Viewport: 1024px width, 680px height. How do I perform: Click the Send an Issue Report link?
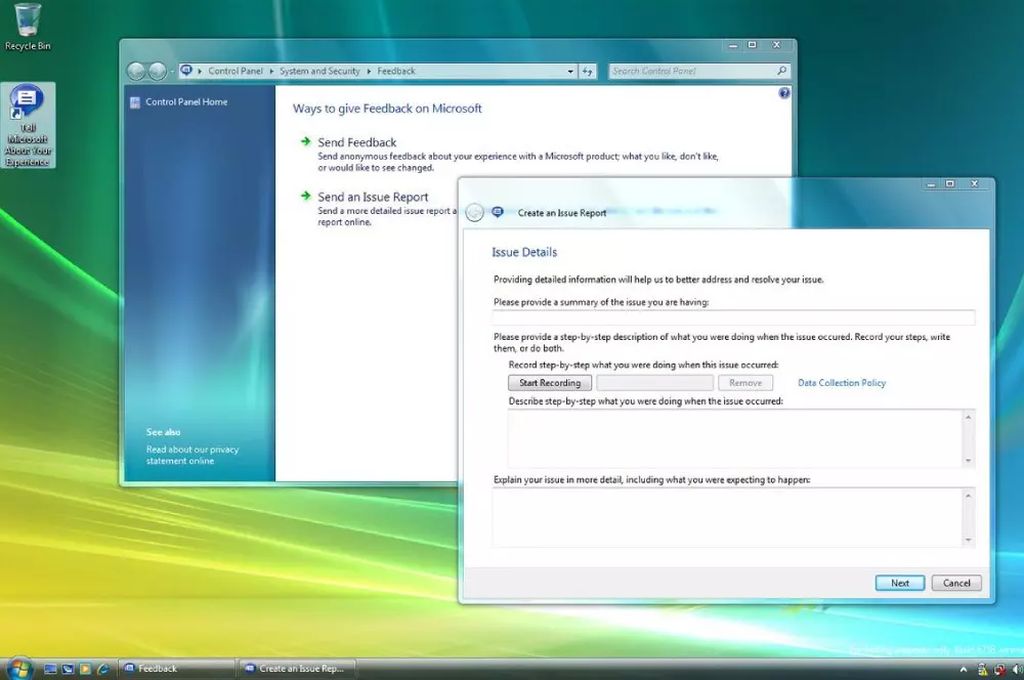(x=373, y=197)
